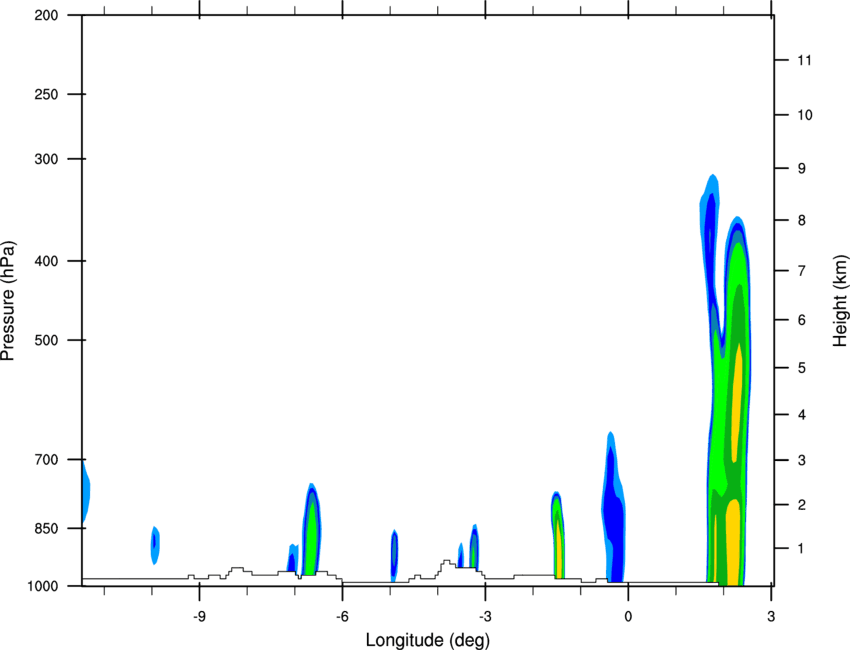
Task: Pick the 11 km height tick label
Action: point(804,60)
